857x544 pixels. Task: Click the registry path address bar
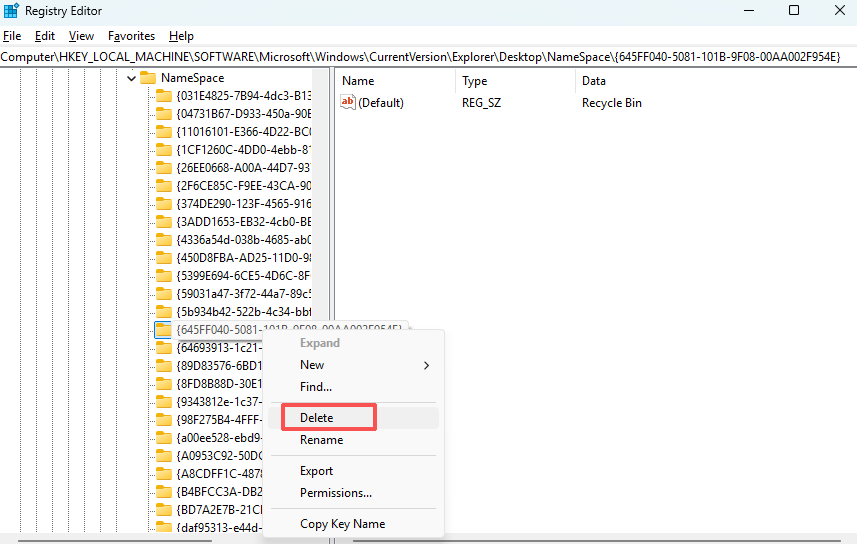[428, 57]
